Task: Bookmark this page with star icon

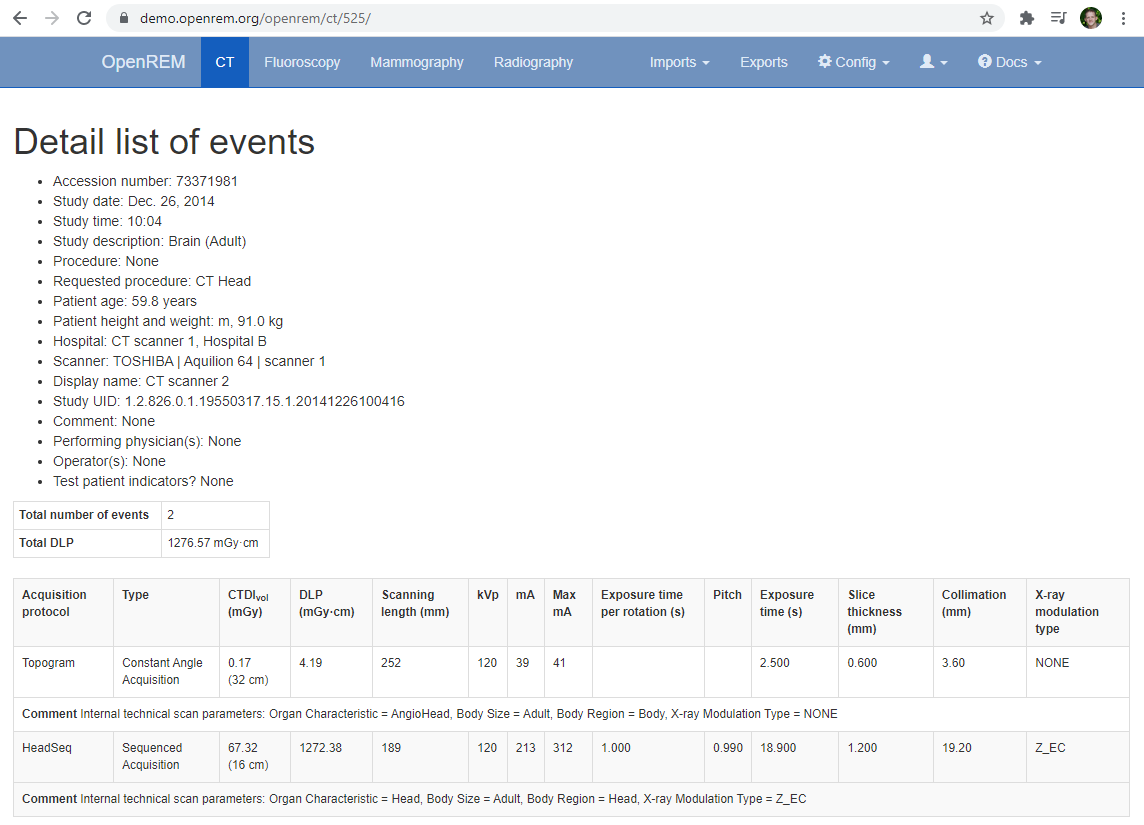Action: point(987,18)
